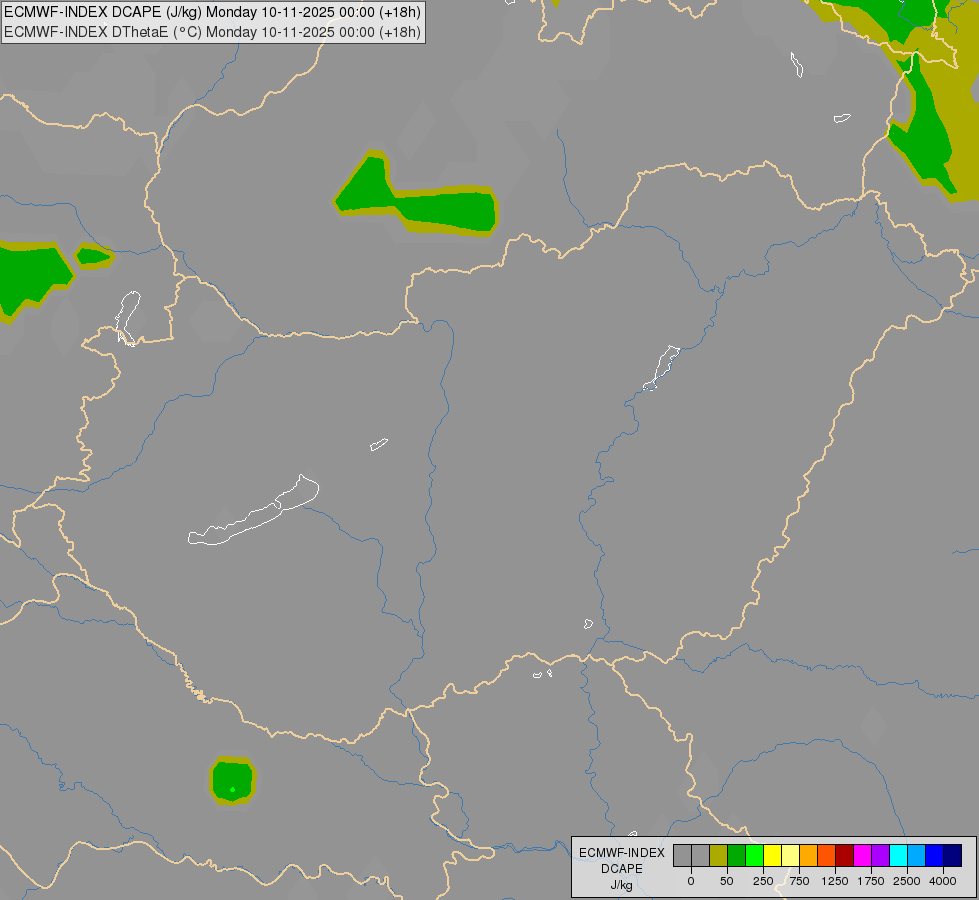979x900 pixels.
Task: Click the "50" legend value
Action: pos(727,881)
